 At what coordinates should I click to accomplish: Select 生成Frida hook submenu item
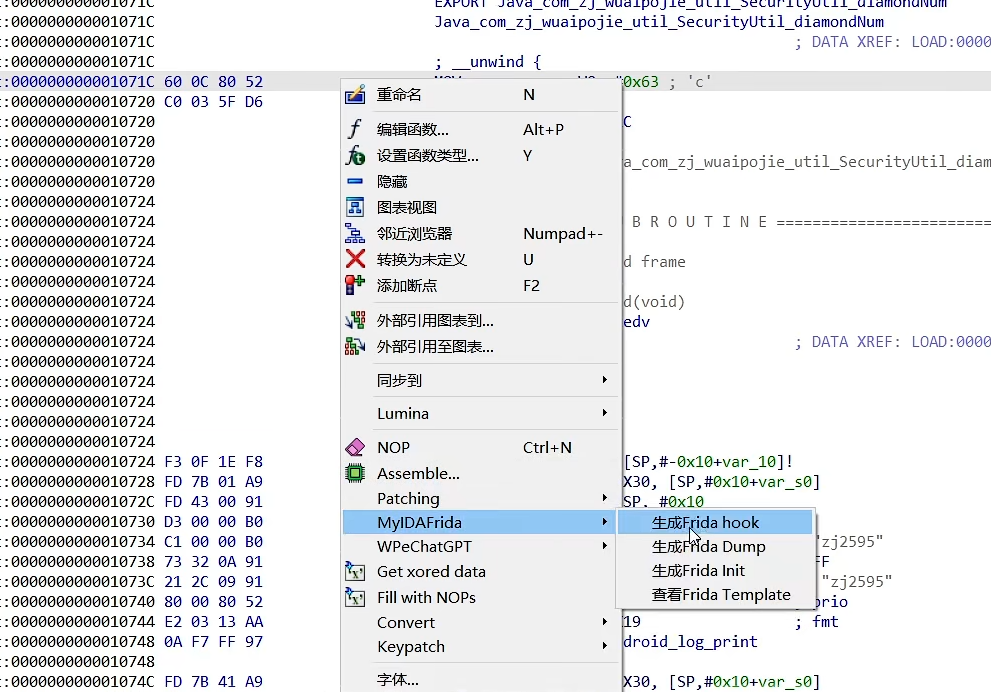coord(715,523)
